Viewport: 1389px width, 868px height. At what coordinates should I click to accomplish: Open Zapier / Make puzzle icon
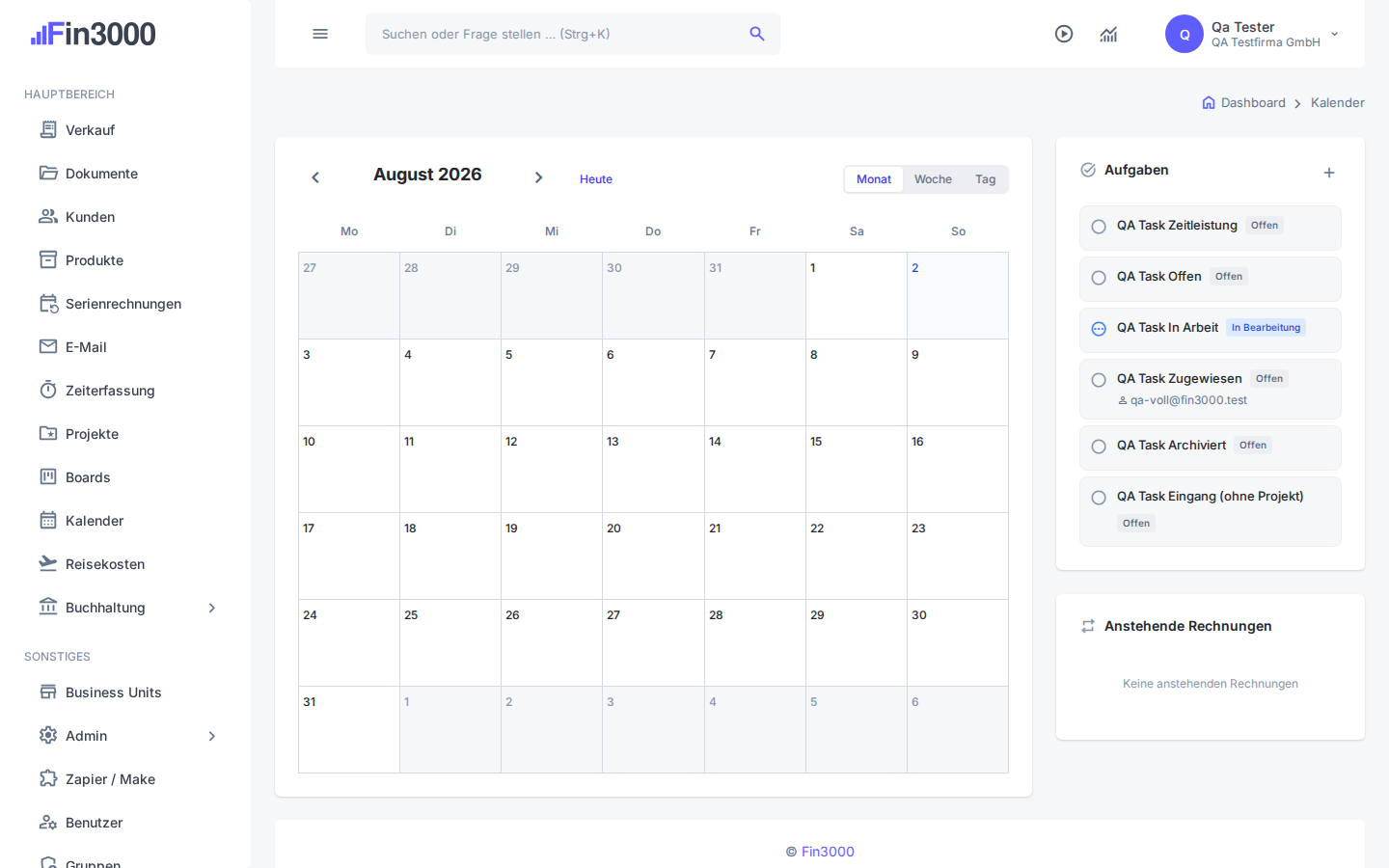48,778
